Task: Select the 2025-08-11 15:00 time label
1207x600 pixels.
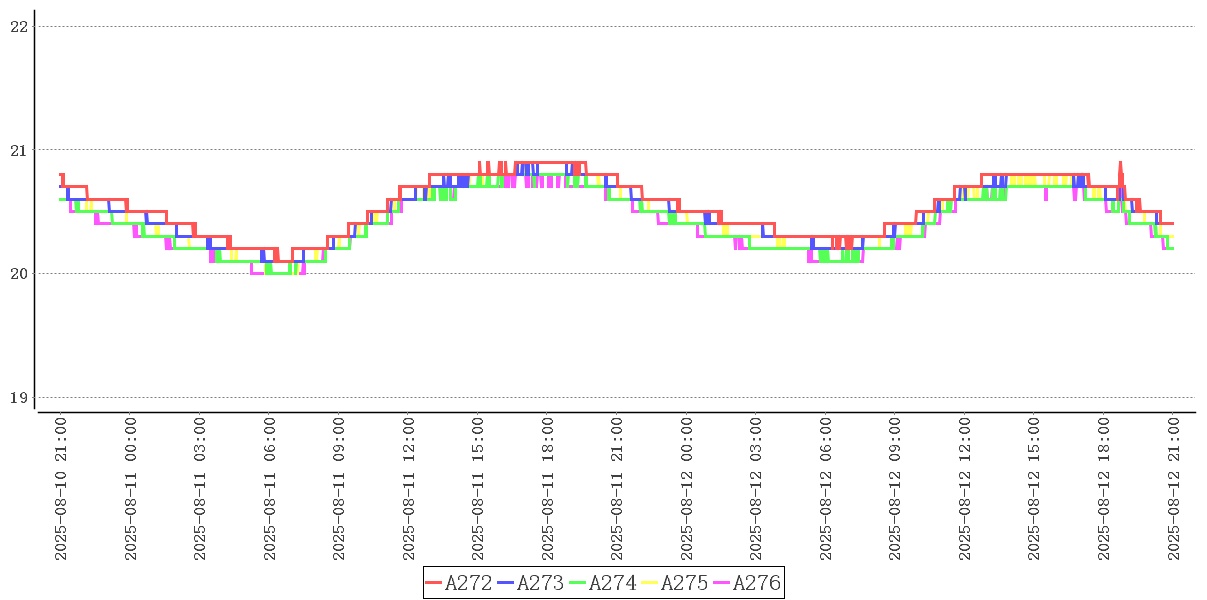Action: point(478,489)
